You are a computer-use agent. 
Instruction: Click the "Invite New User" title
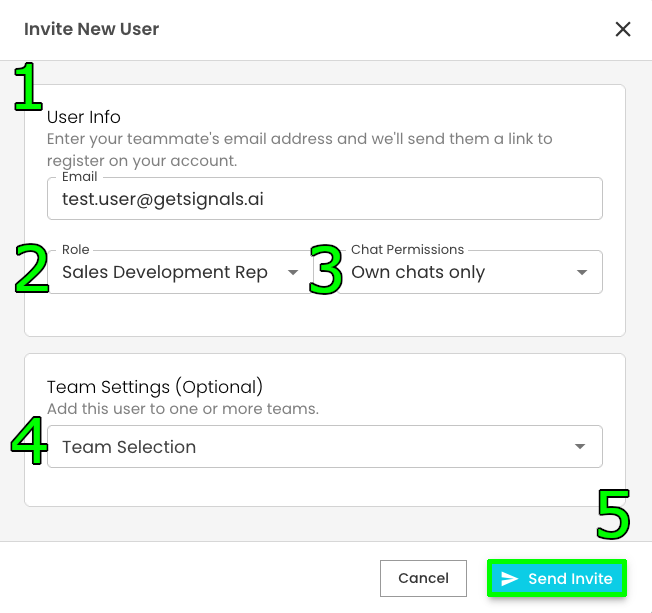tap(91, 29)
